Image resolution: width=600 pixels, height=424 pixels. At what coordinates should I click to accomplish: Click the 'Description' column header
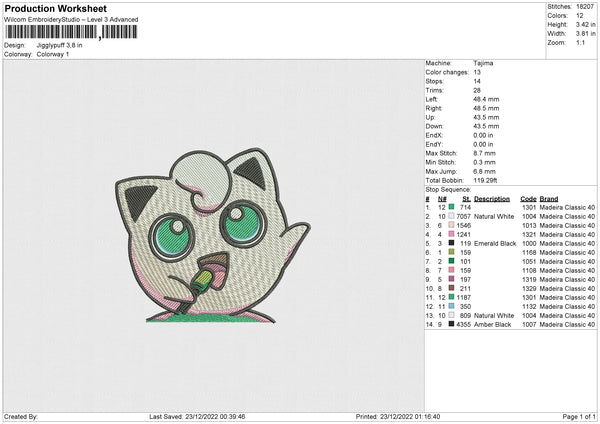tap(492, 199)
